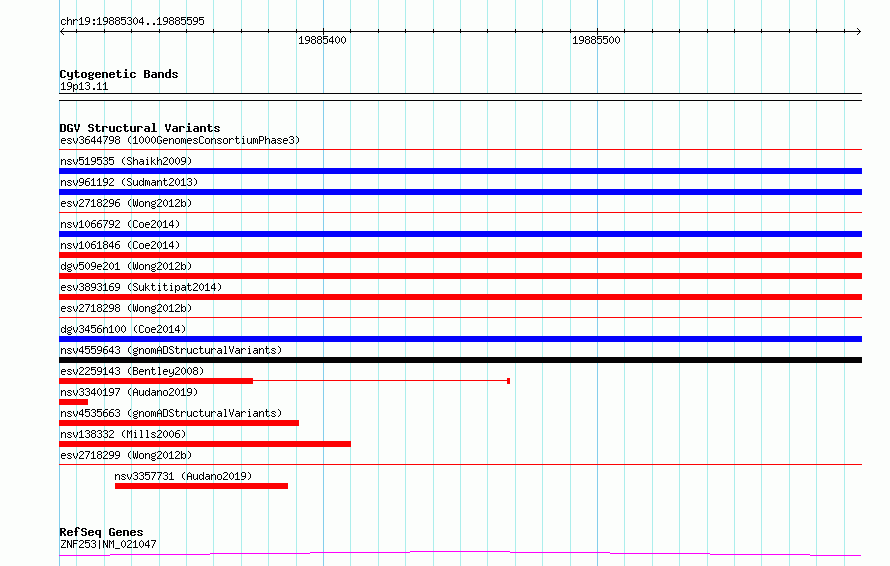
Task: Click the red bar under nsv3357731
Action: click(x=201, y=486)
